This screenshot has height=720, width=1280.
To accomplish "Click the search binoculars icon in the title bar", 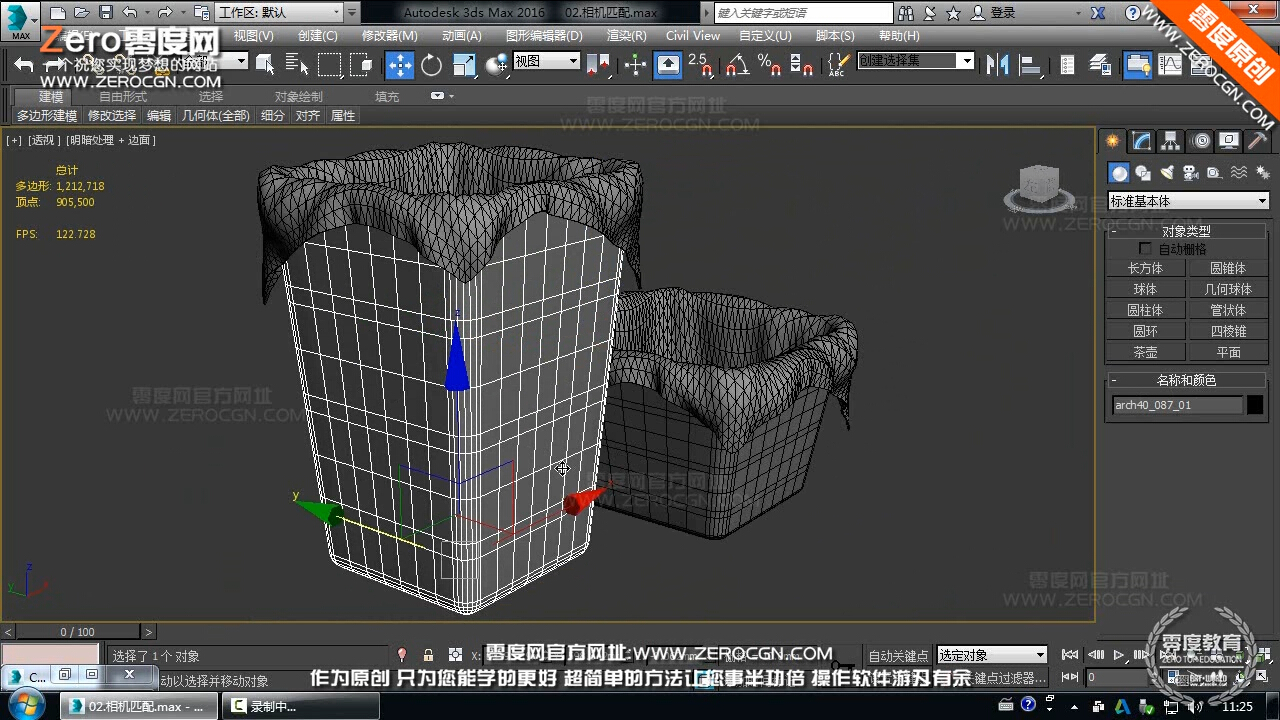I will 907,13.
